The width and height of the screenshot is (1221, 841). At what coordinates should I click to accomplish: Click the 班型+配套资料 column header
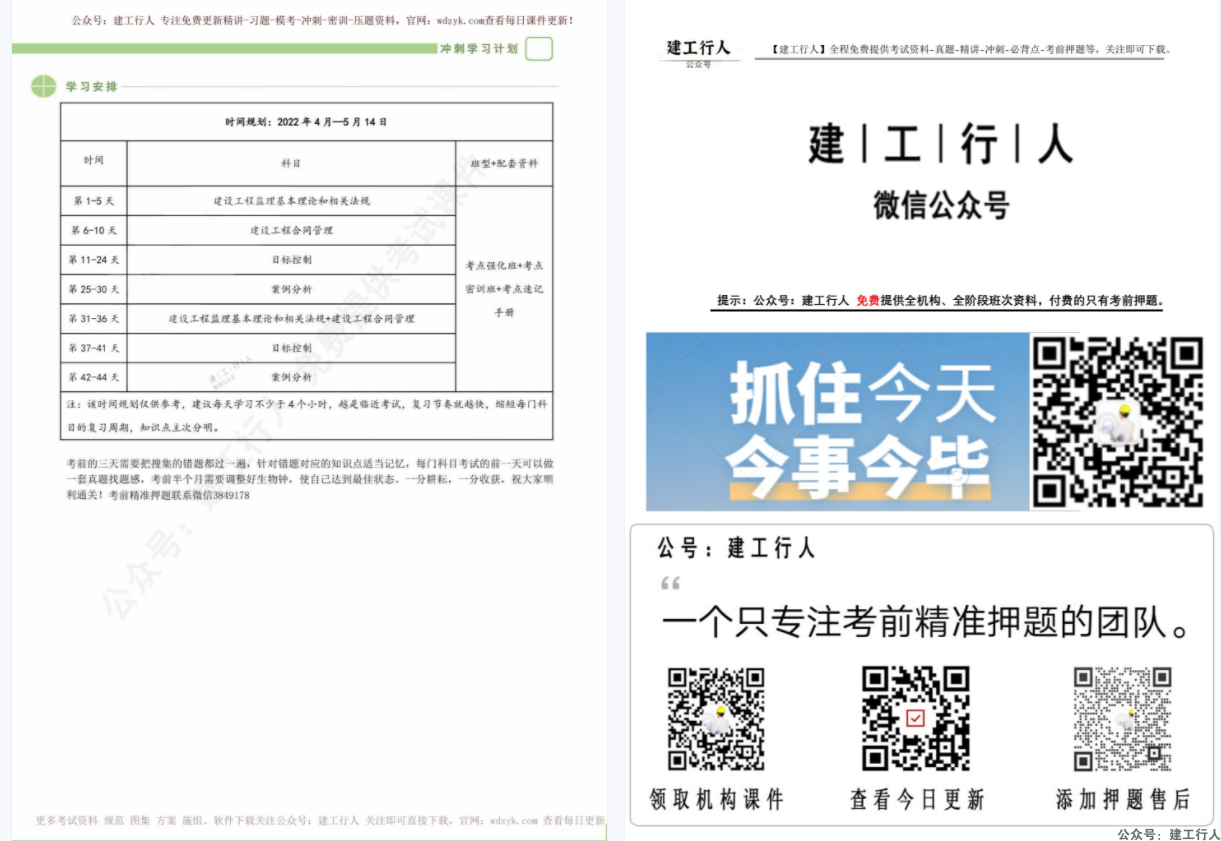point(504,163)
